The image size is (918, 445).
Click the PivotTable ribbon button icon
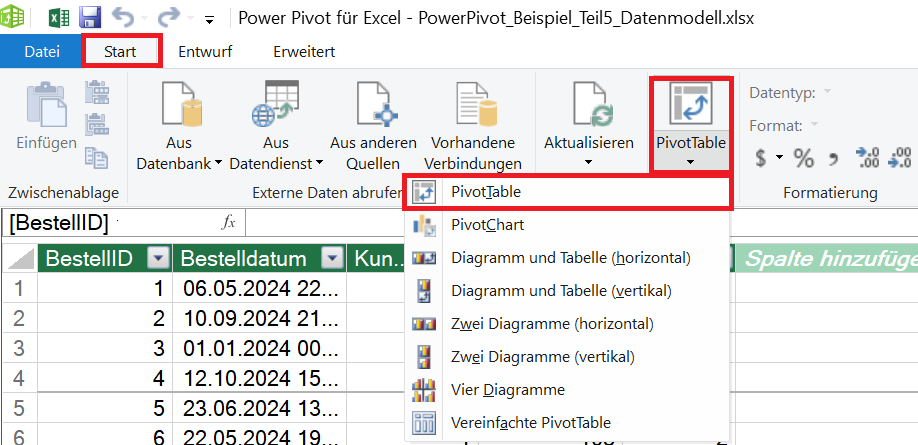pyautogui.click(x=691, y=103)
